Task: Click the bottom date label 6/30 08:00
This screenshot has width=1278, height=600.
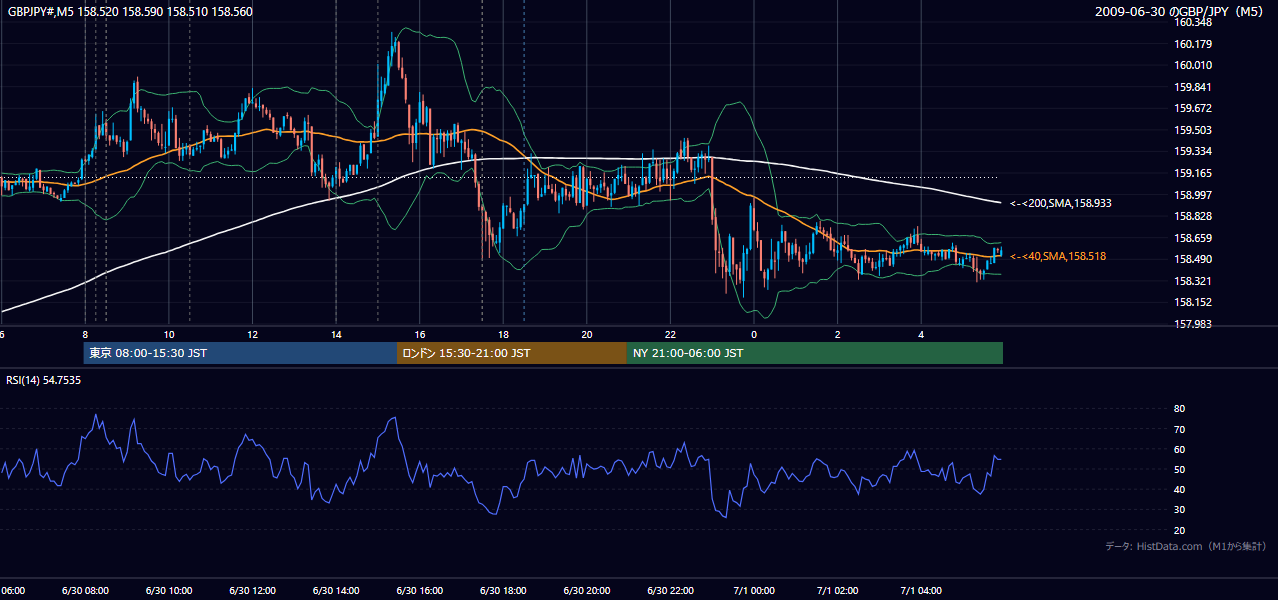Action: click(84, 590)
